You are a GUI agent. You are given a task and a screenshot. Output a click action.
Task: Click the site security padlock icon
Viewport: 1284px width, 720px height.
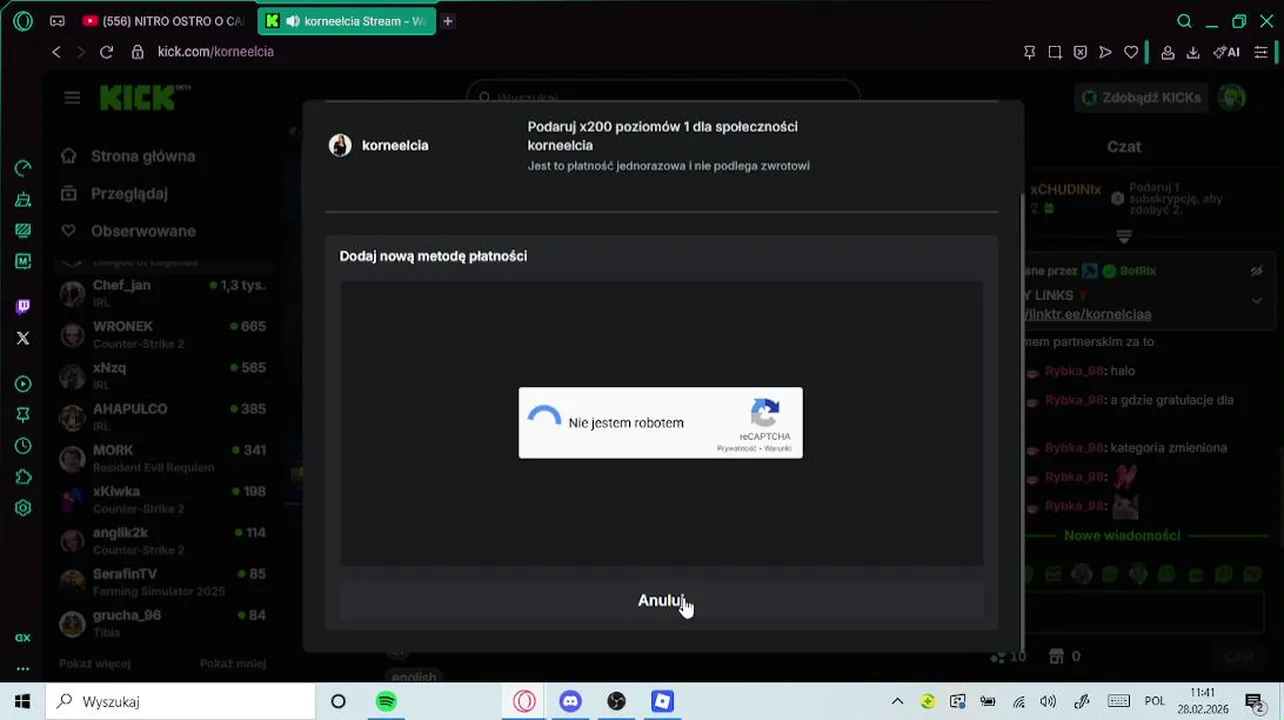138,52
